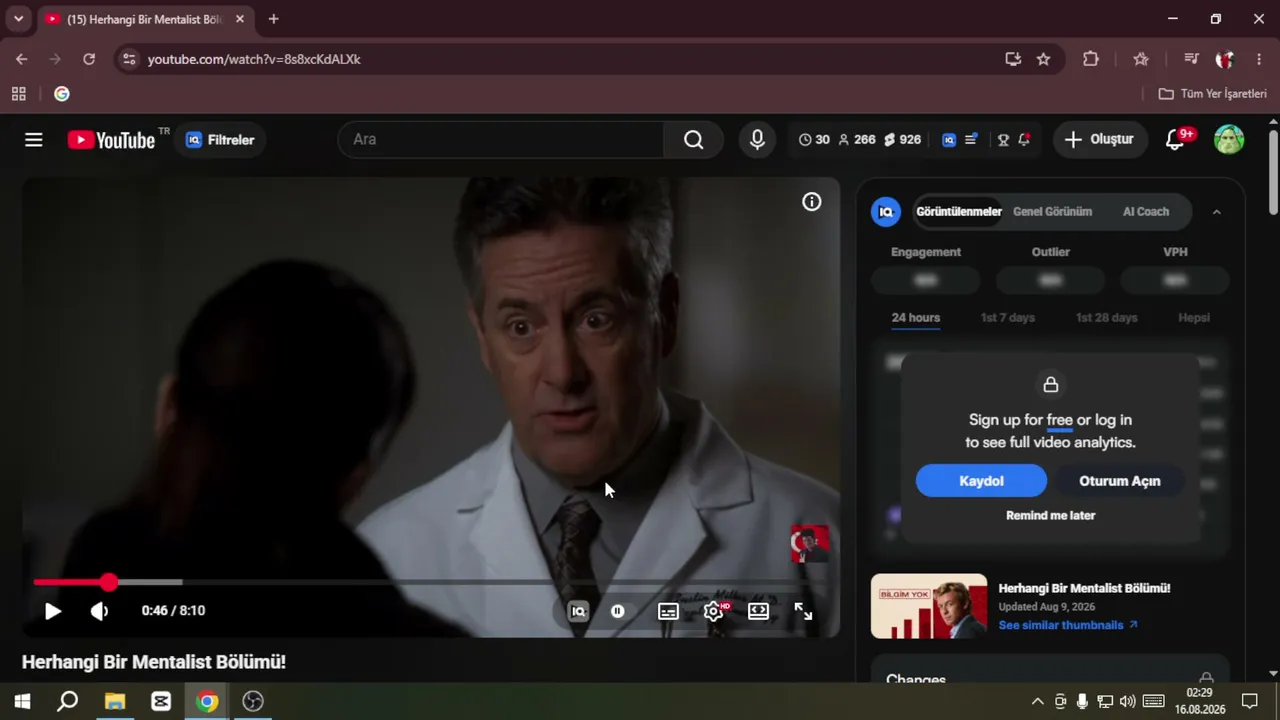Open See similar thumbnails link
The height and width of the screenshot is (720, 1280).
click(x=1068, y=625)
